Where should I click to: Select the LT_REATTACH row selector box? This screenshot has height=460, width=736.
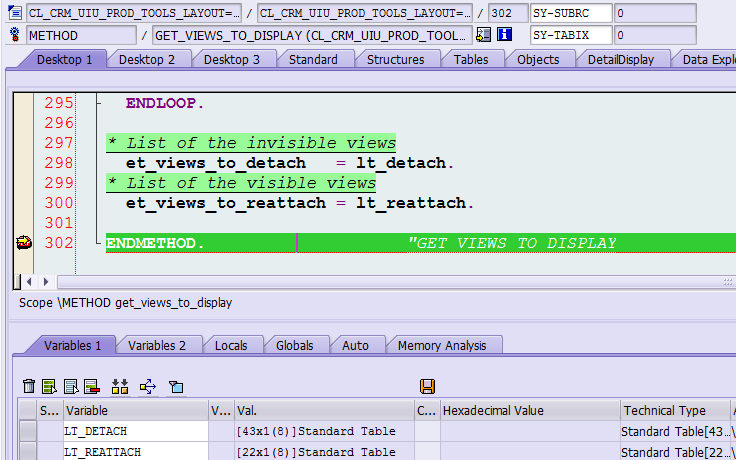(28, 452)
